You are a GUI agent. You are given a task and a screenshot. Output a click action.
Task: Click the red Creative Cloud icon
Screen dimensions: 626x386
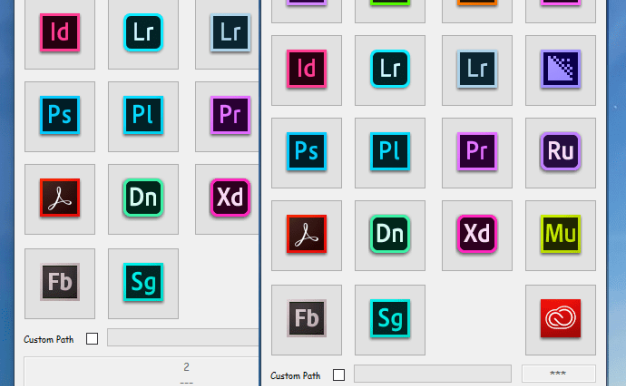point(561,320)
